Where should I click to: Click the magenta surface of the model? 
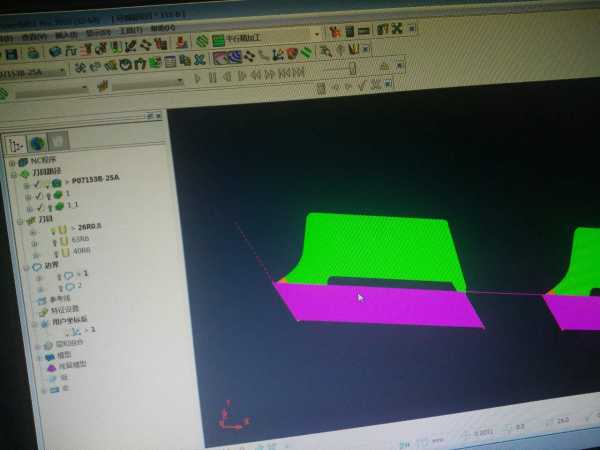[x=379, y=306]
